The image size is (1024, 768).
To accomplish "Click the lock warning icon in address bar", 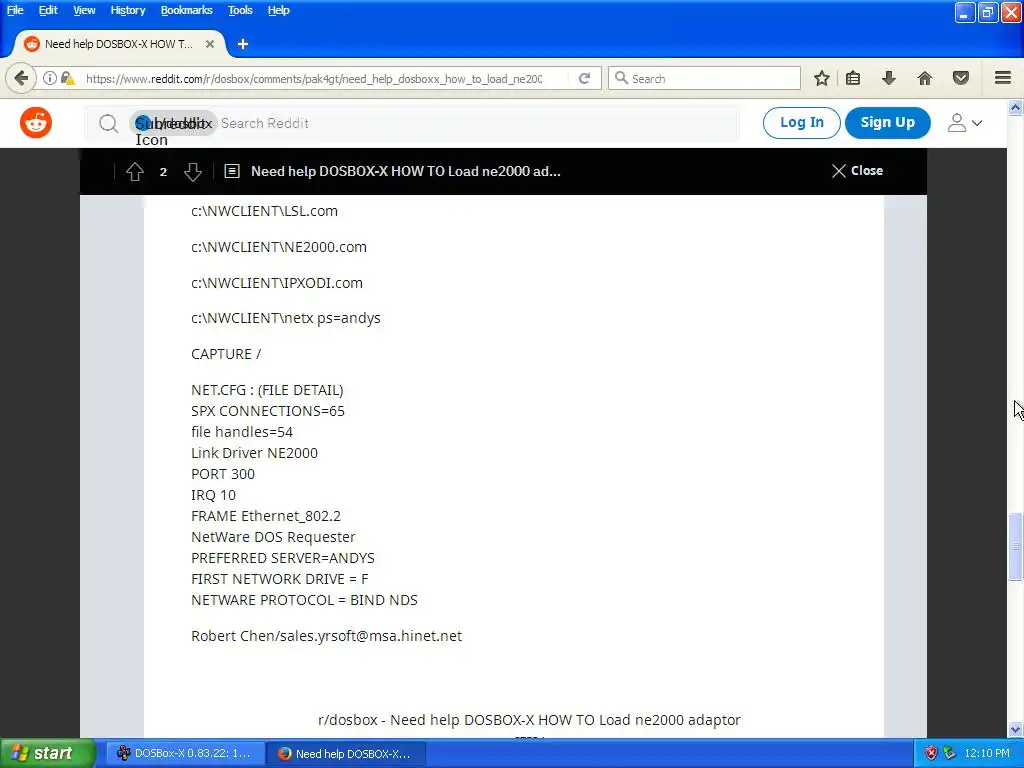I will click(67, 78).
